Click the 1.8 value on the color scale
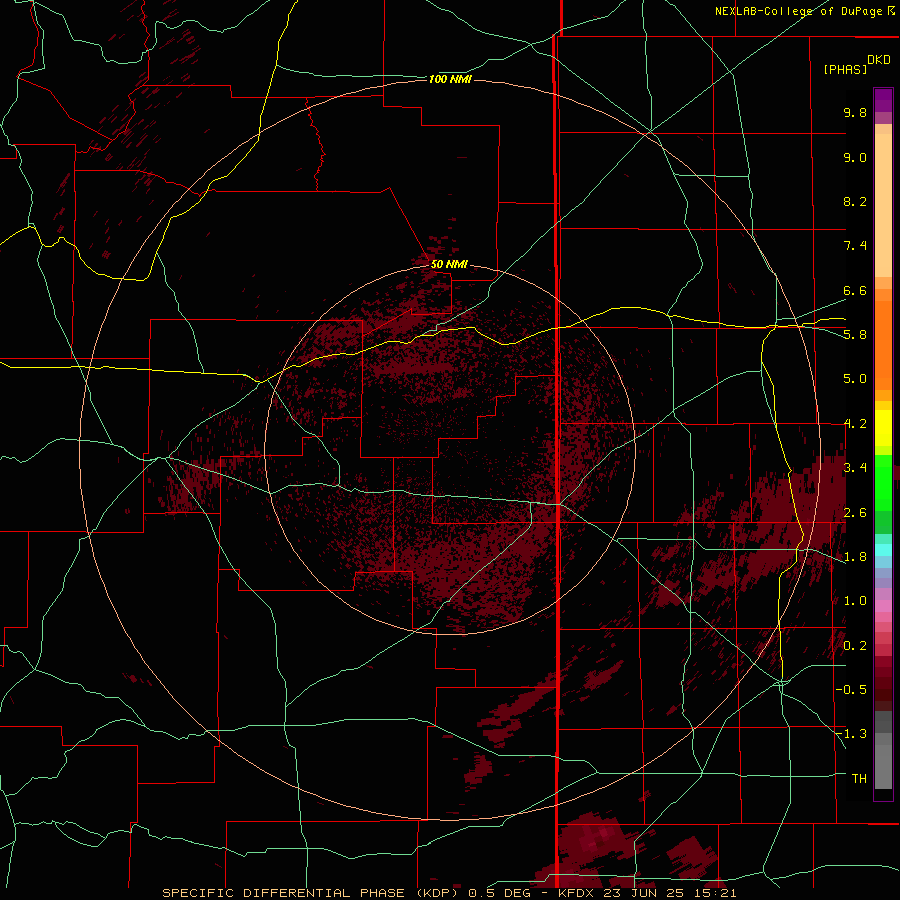Viewport: 900px width, 900px height. 855,557
